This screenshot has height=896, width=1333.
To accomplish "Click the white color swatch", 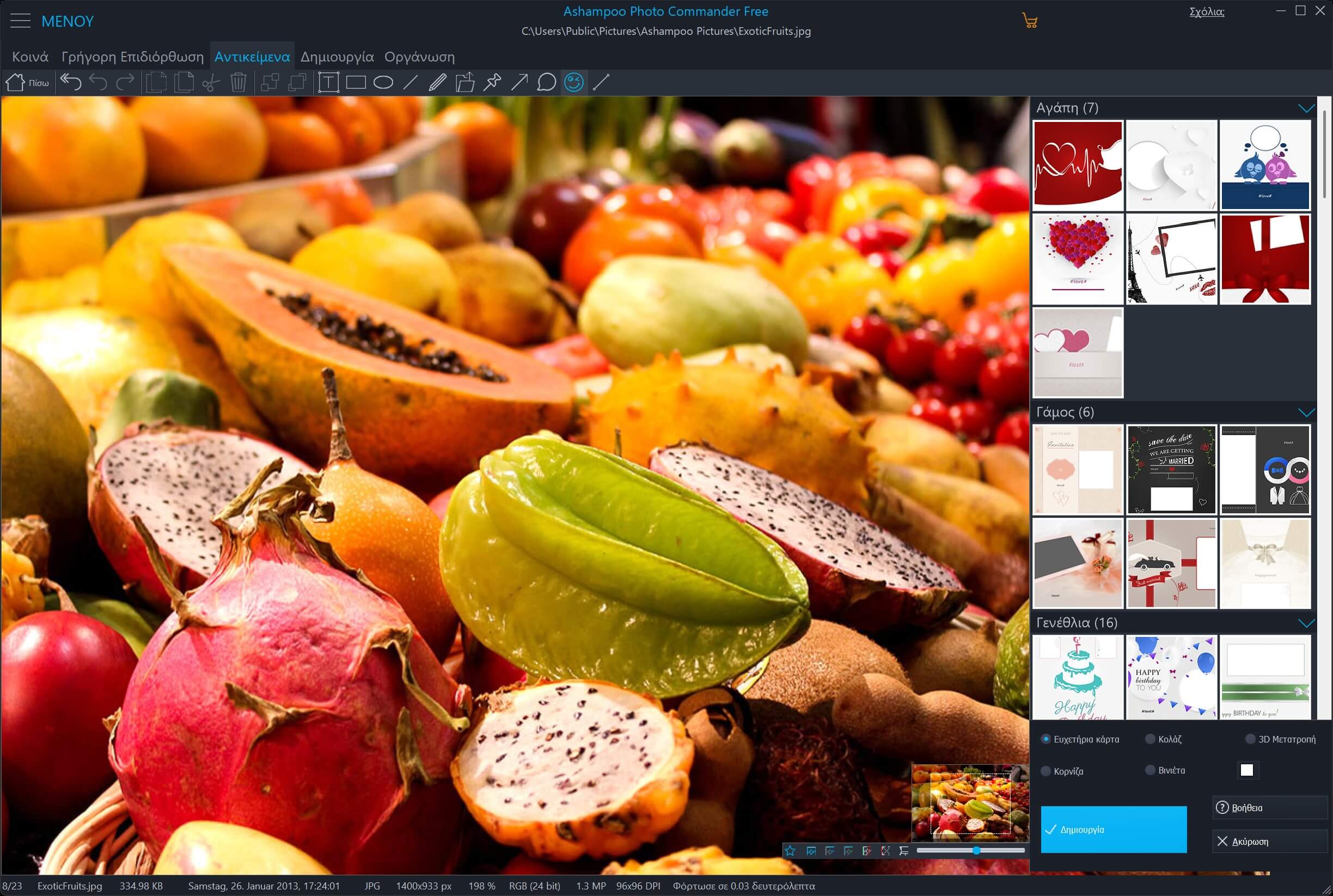I will (1246, 770).
